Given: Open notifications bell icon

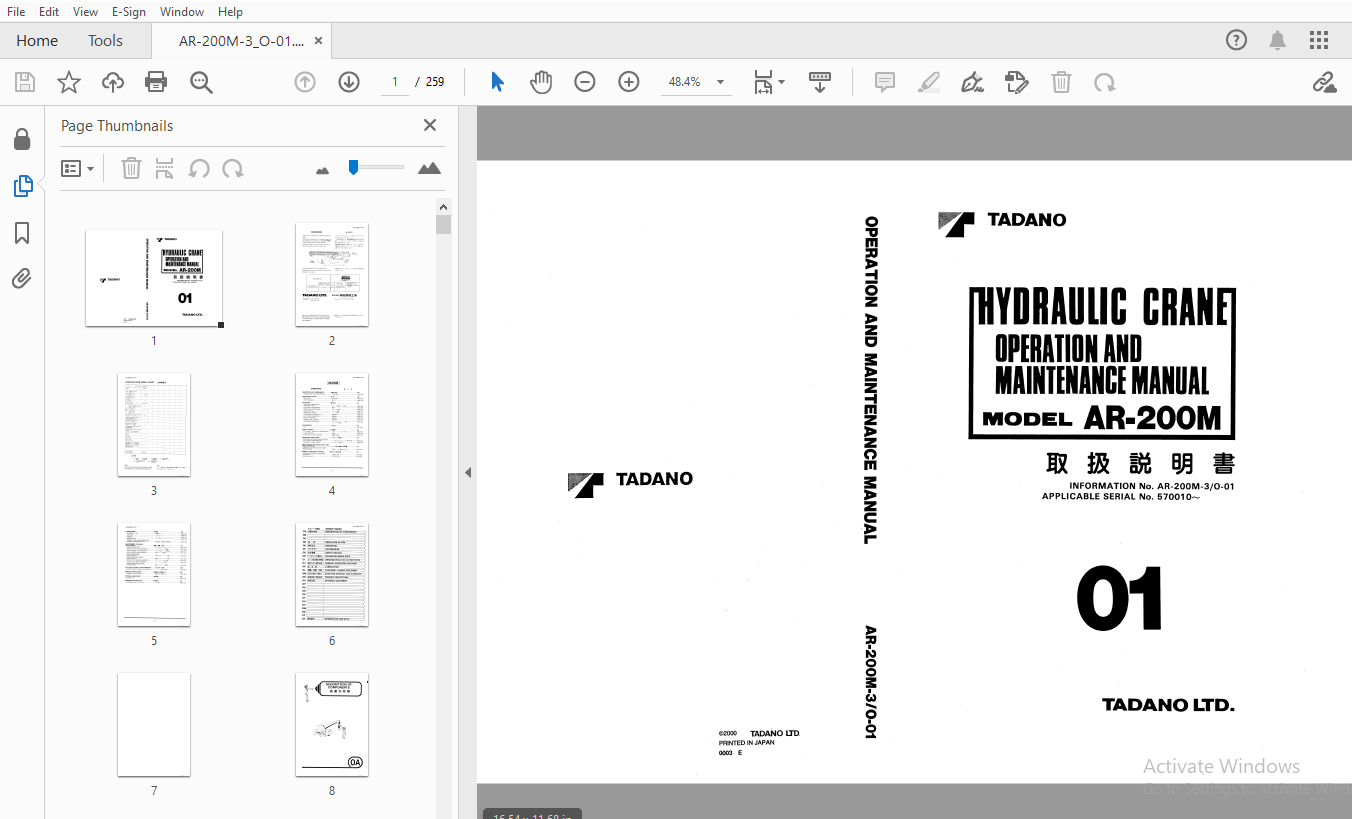Looking at the screenshot, I should click(1278, 40).
